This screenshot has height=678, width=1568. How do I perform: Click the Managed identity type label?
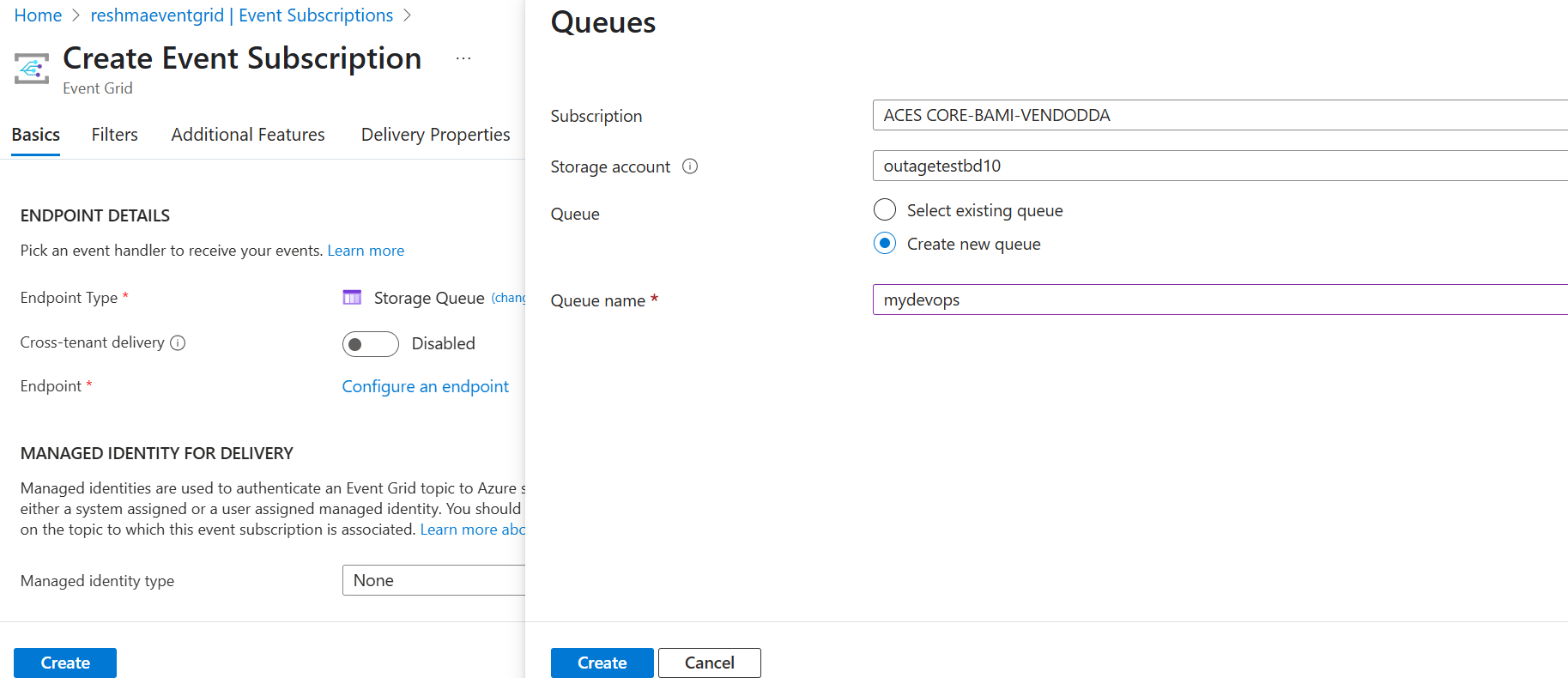click(97, 581)
